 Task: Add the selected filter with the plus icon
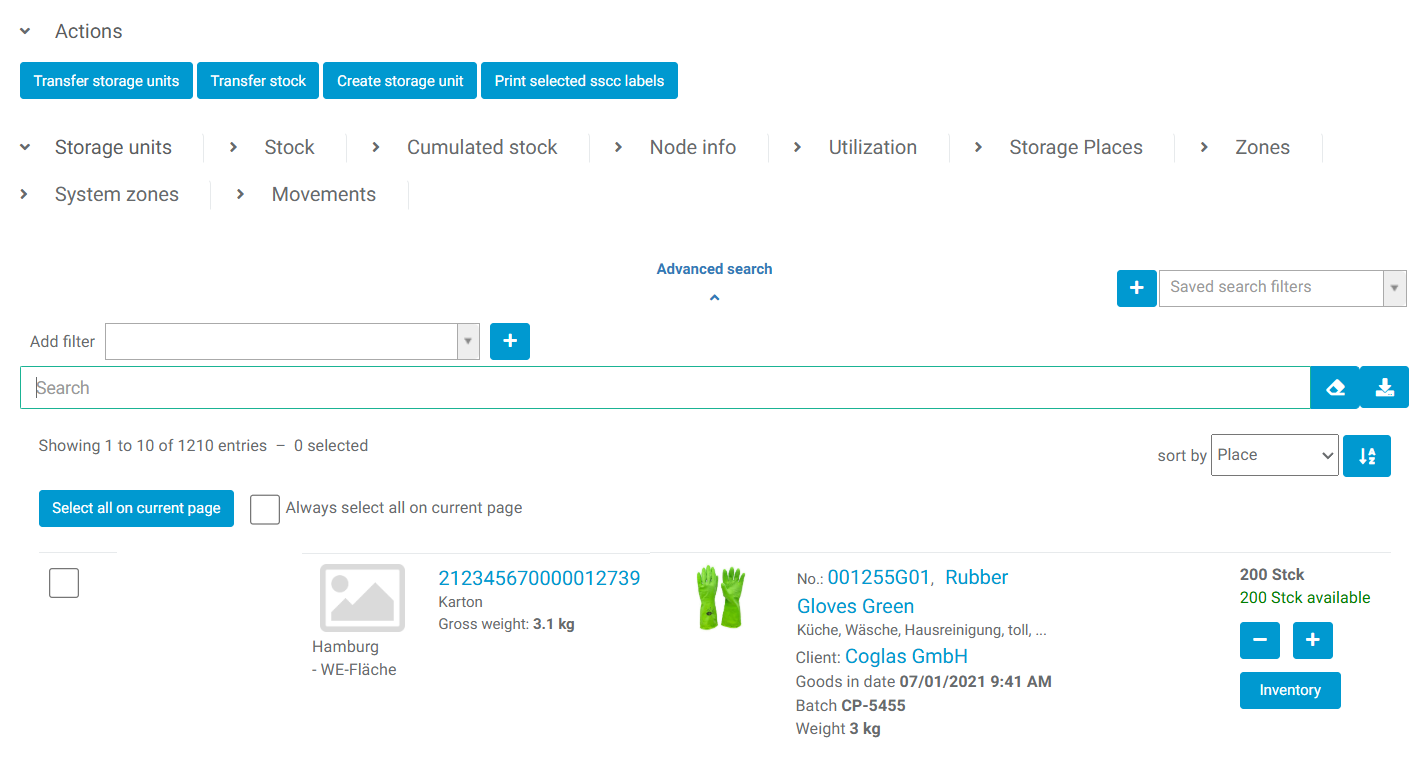(509, 341)
